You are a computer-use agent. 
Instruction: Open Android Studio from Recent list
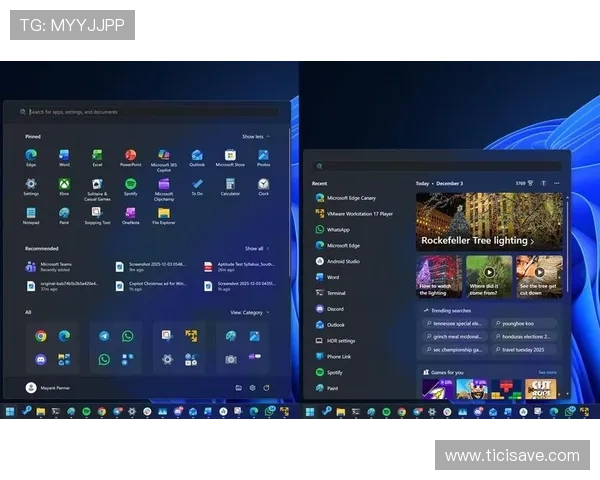pyautogui.click(x=338, y=261)
